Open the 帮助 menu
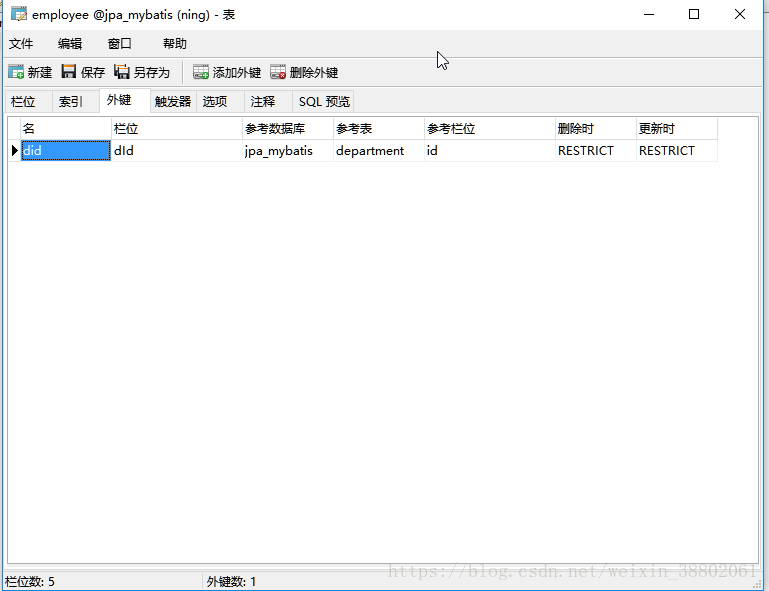 [175, 44]
